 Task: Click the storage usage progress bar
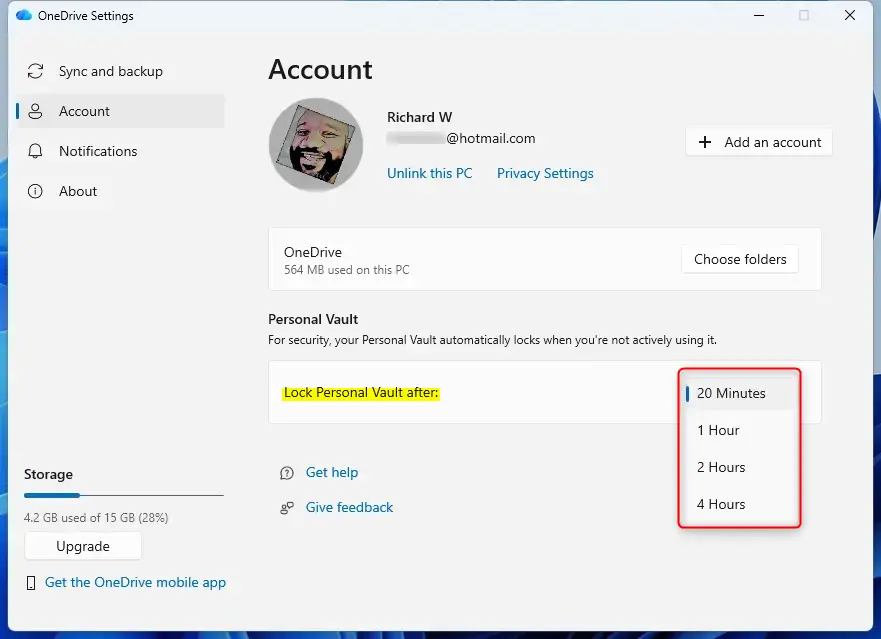coord(124,496)
